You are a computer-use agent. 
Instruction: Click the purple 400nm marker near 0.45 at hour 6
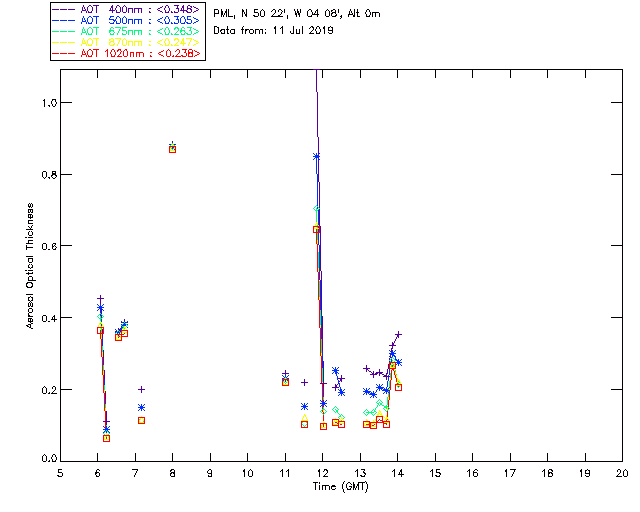(100, 299)
